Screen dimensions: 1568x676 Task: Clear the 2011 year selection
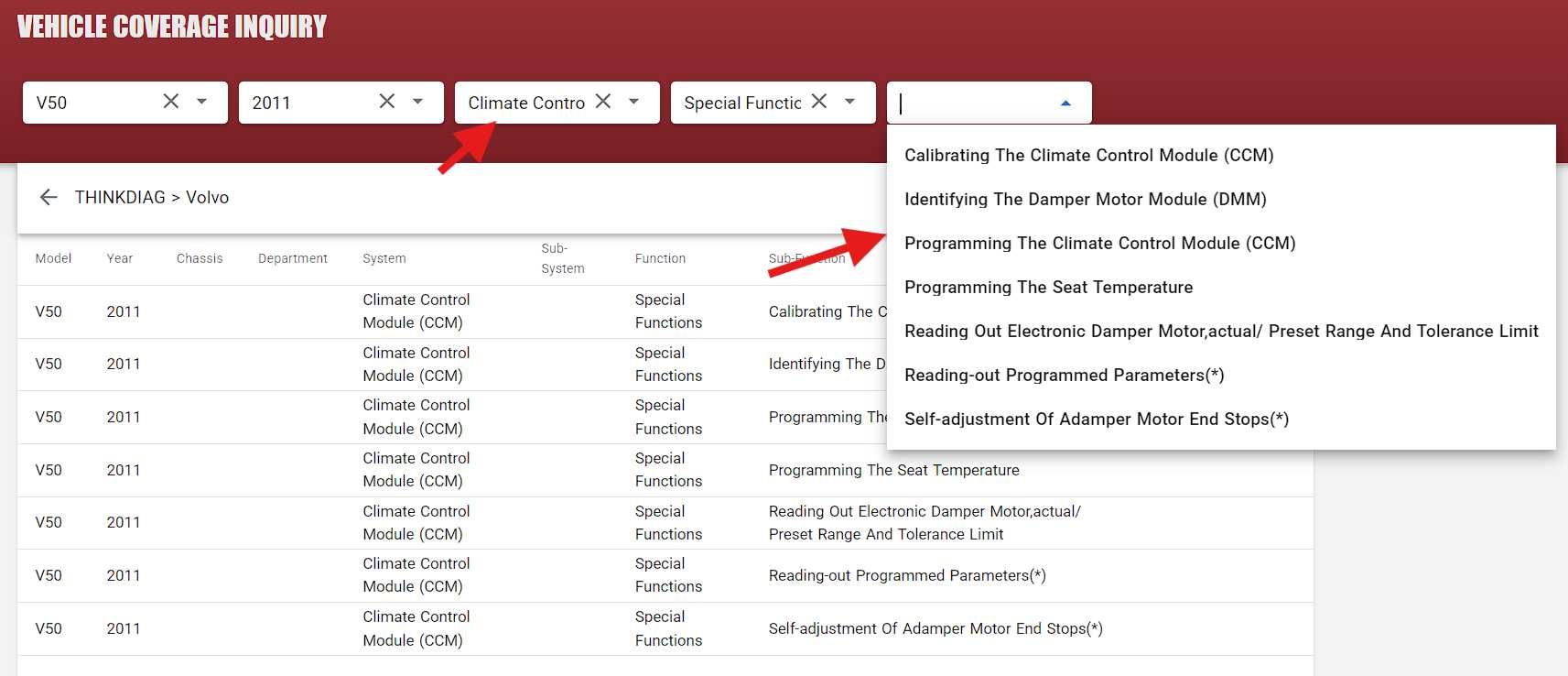(386, 102)
